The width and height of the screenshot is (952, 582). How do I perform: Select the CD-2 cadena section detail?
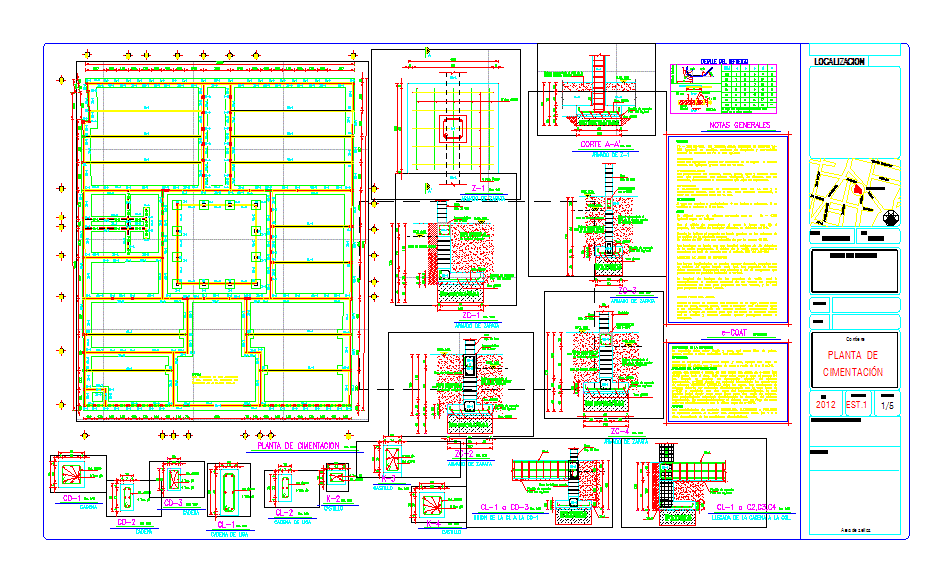coord(127,495)
